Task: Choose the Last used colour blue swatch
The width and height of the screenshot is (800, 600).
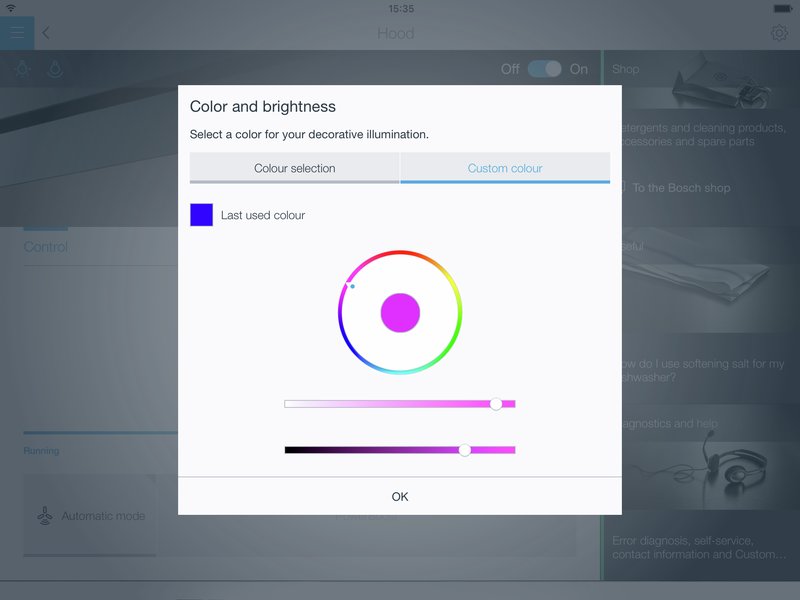Action: 201,215
